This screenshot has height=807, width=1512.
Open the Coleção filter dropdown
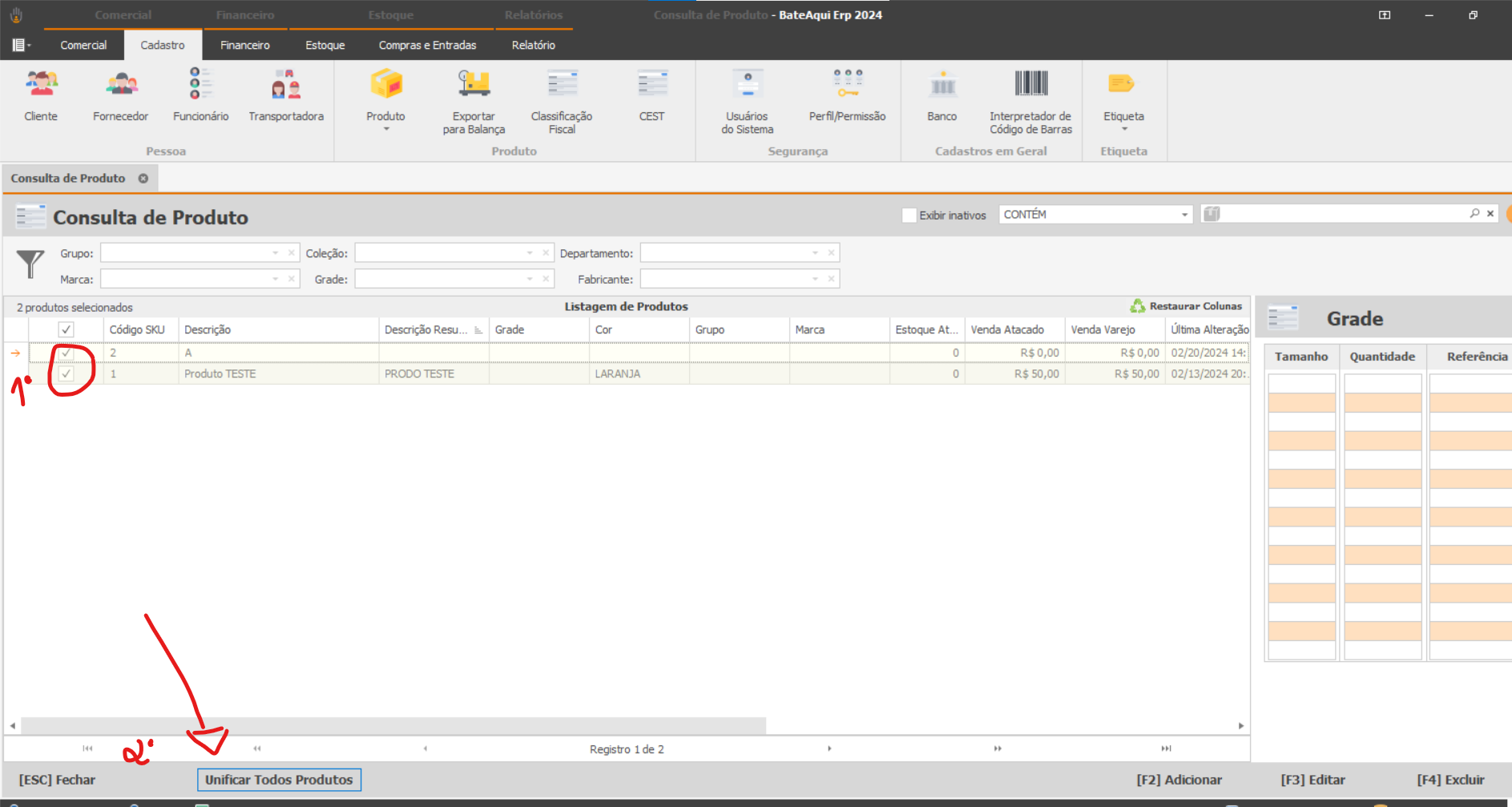coord(530,253)
